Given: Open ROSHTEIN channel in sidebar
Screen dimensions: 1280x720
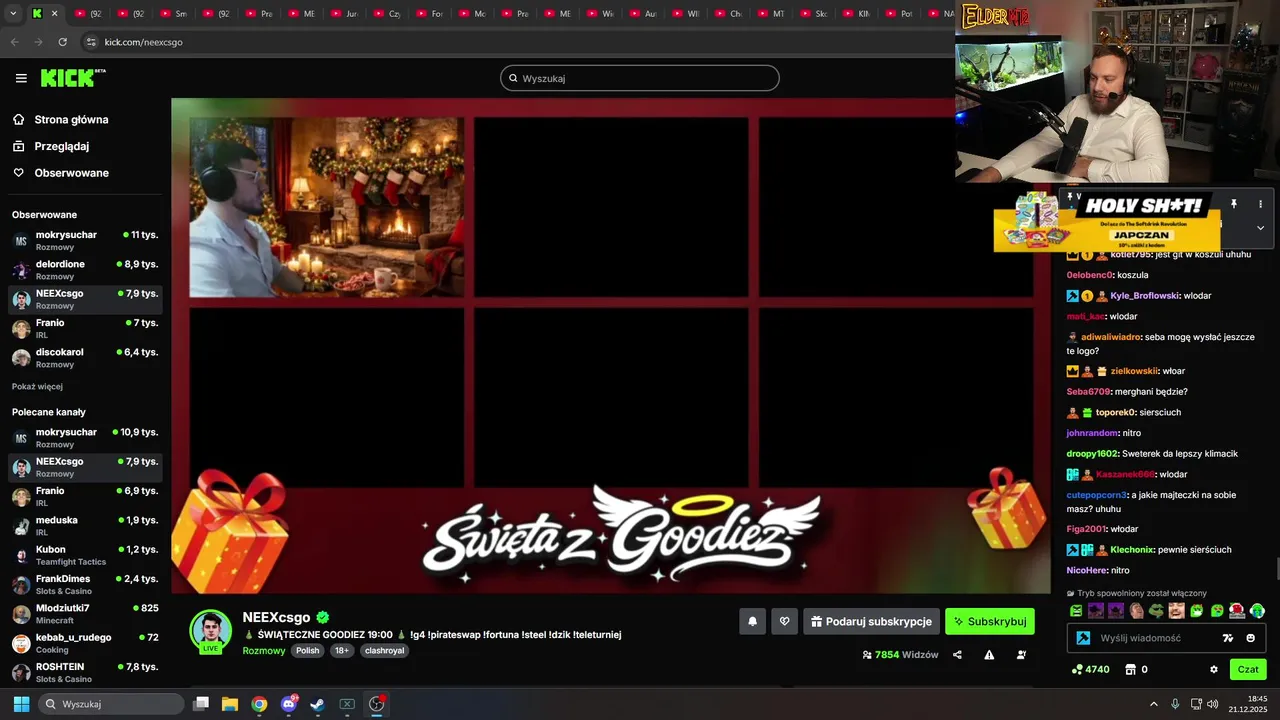Looking at the screenshot, I should point(85,672).
